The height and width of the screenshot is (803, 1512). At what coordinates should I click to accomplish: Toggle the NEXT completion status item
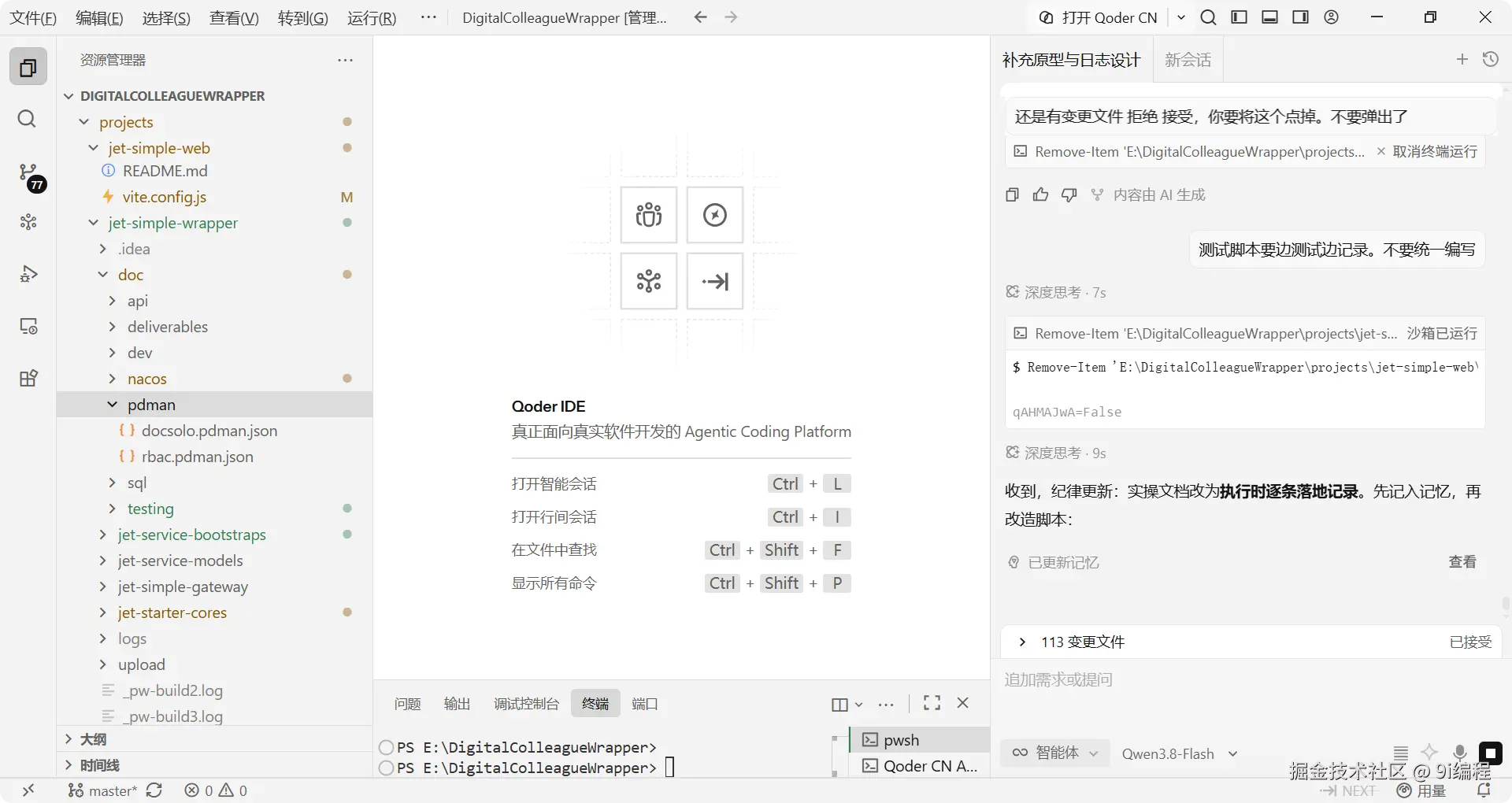coord(1348,791)
